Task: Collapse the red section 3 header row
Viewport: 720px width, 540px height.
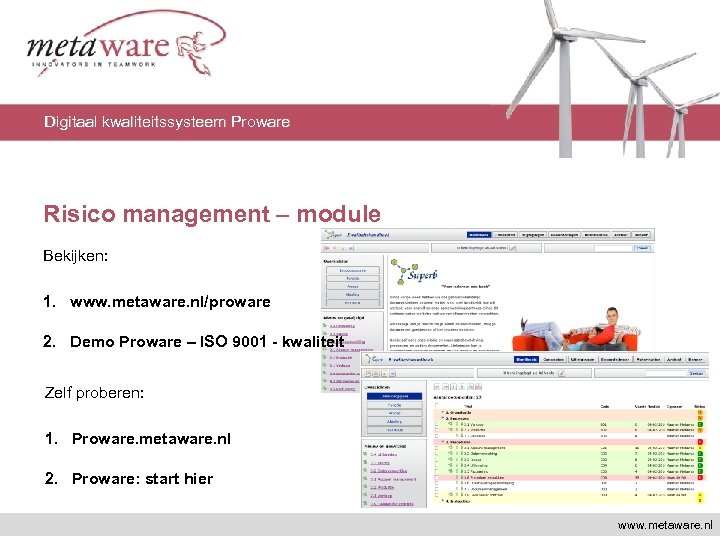Action: [x=443, y=442]
